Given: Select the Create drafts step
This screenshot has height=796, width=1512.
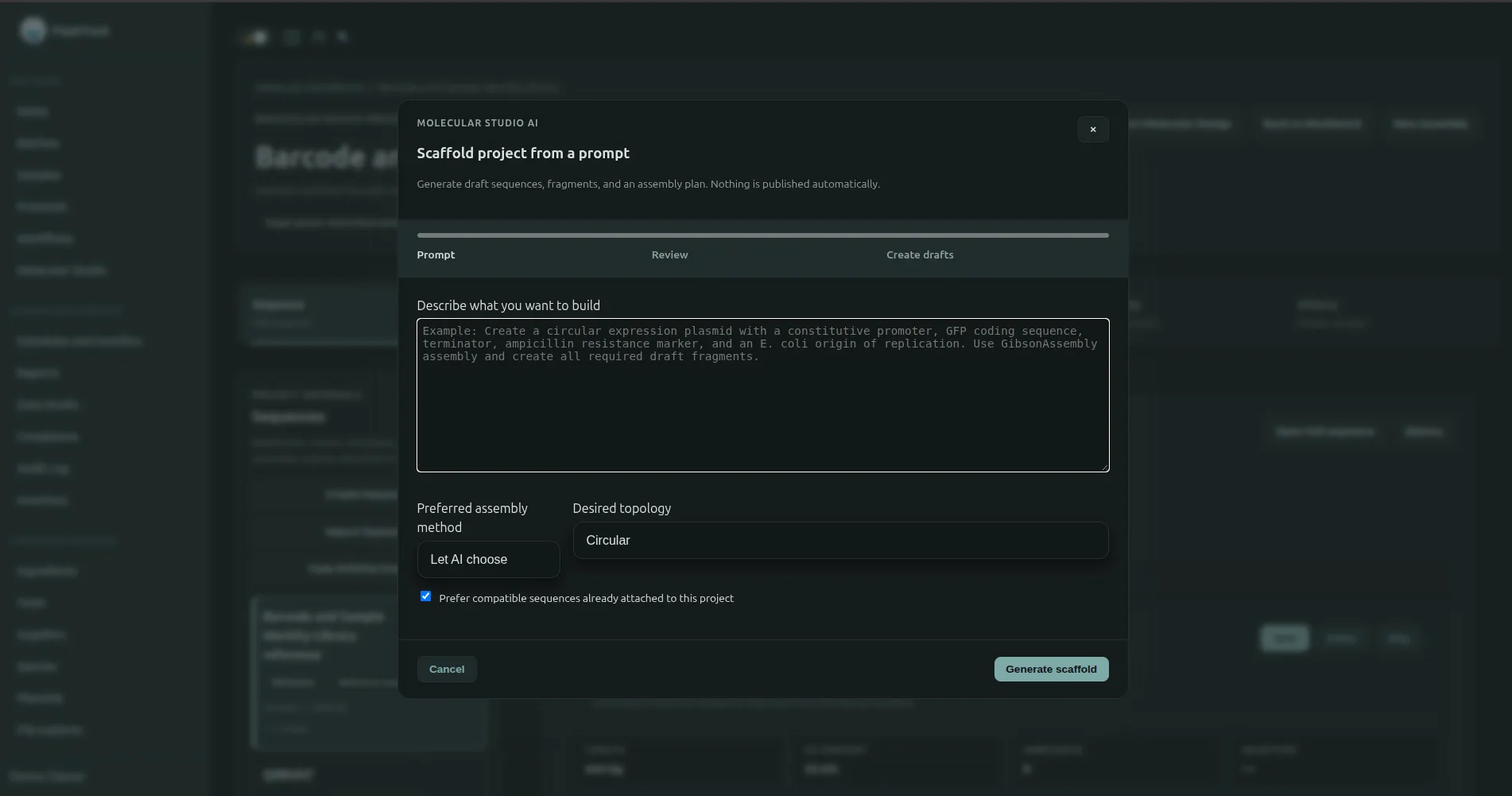Looking at the screenshot, I should pos(920,255).
